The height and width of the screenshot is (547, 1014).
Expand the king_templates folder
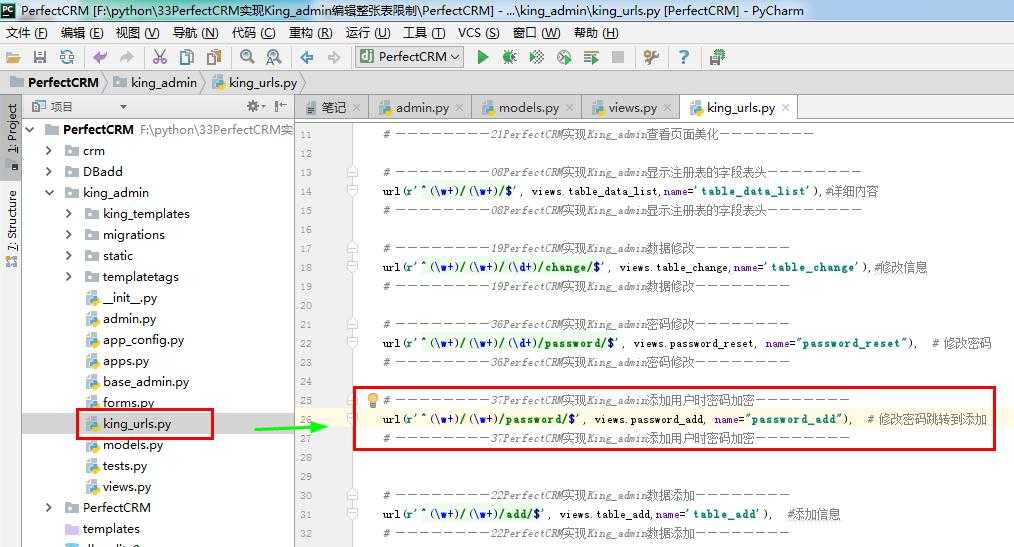(x=69, y=213)
